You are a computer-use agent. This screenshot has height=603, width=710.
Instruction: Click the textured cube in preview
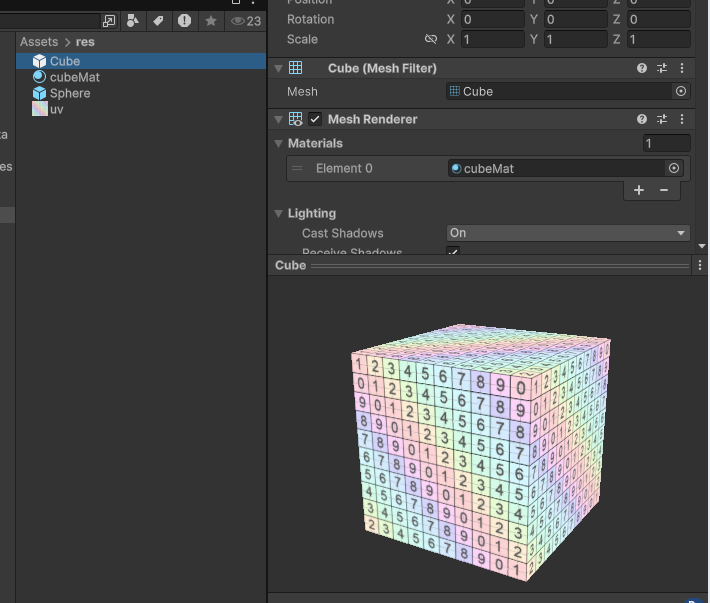pyautogui.click(x=481, y=452)
